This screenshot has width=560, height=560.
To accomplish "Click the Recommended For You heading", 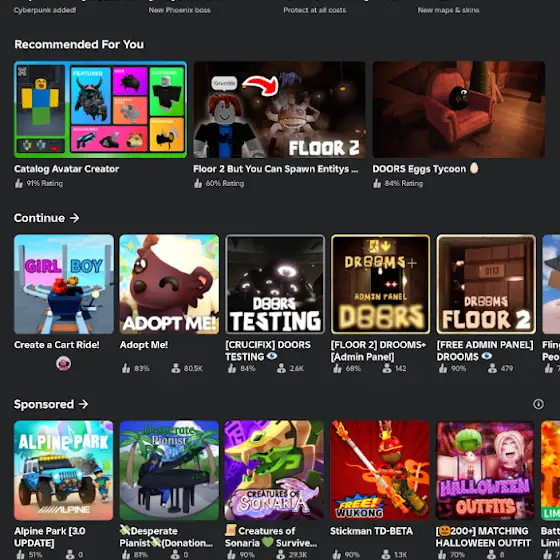I will pyautogui.click(x=79, y=44).
